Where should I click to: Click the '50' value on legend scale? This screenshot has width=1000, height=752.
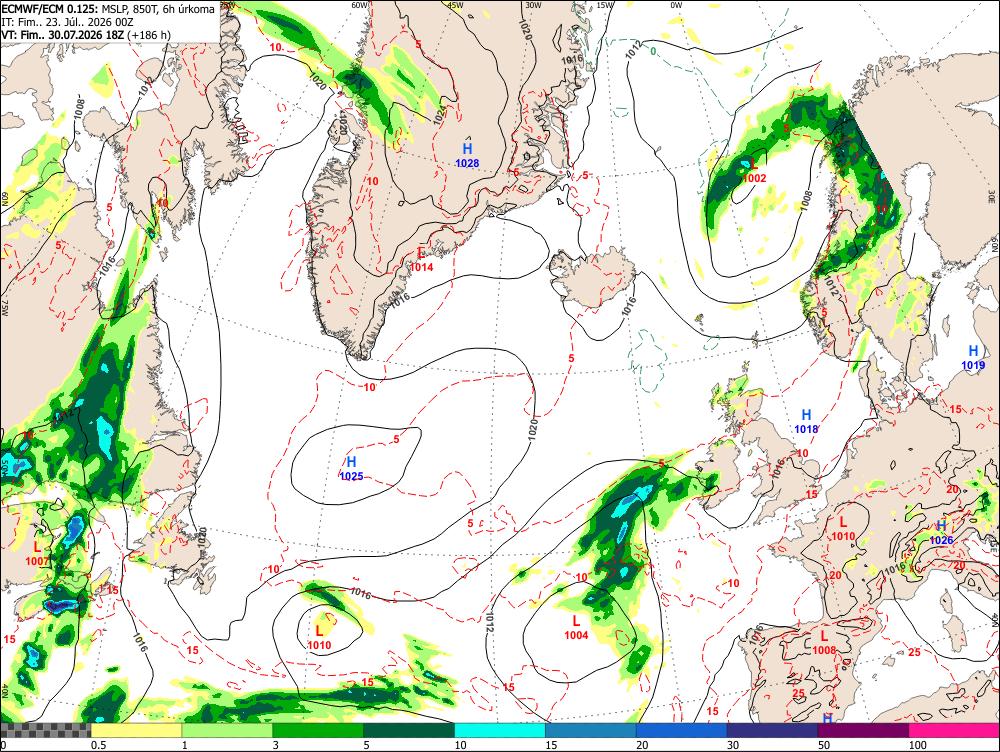tap(824, 745)
